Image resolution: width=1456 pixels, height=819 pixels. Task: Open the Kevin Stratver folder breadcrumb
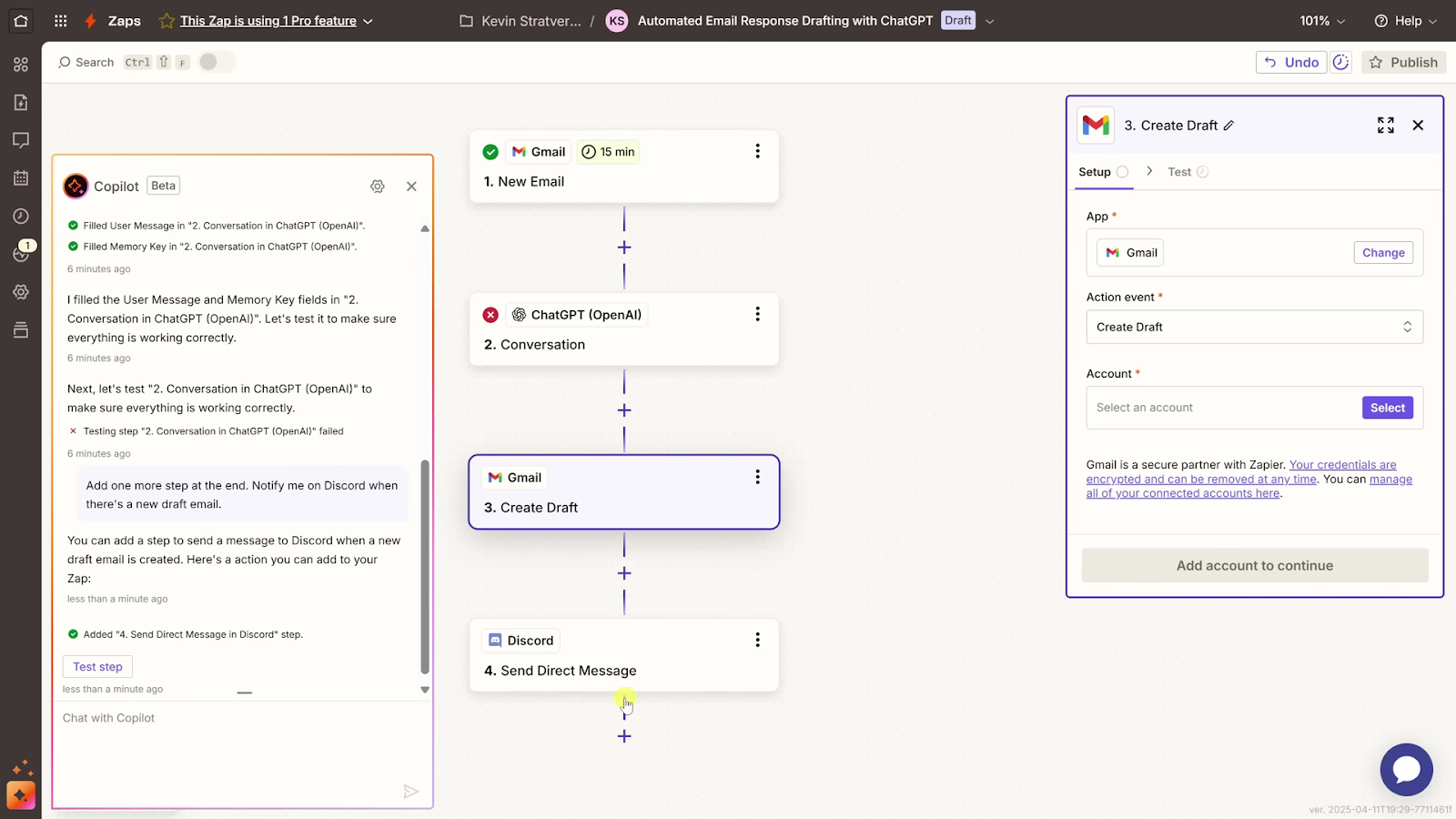[x=521, y=21]
